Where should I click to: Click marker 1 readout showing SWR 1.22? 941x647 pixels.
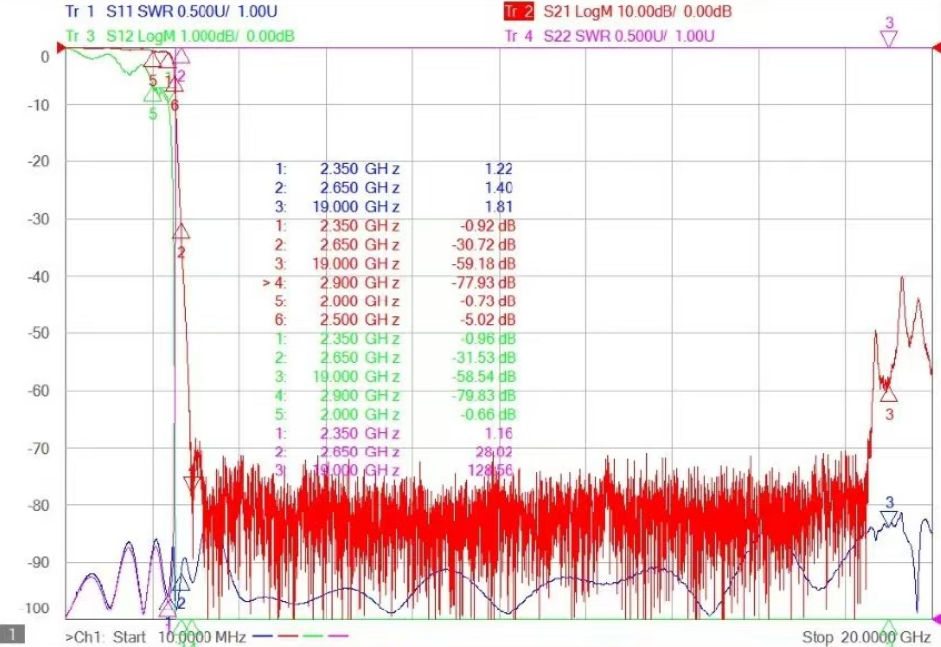pos(394,169)
